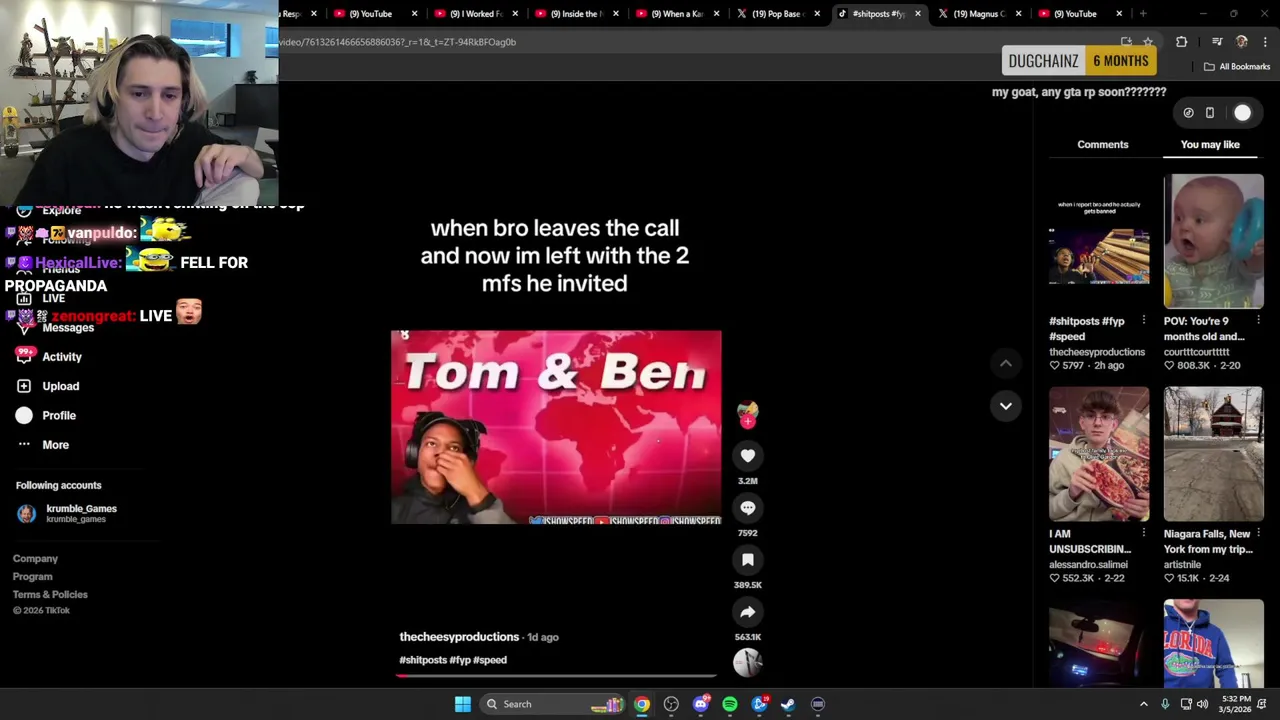Screen dimensions: 1280x720
Task: Click the #fyp hashtag in caption
Action: coord(461,660)
